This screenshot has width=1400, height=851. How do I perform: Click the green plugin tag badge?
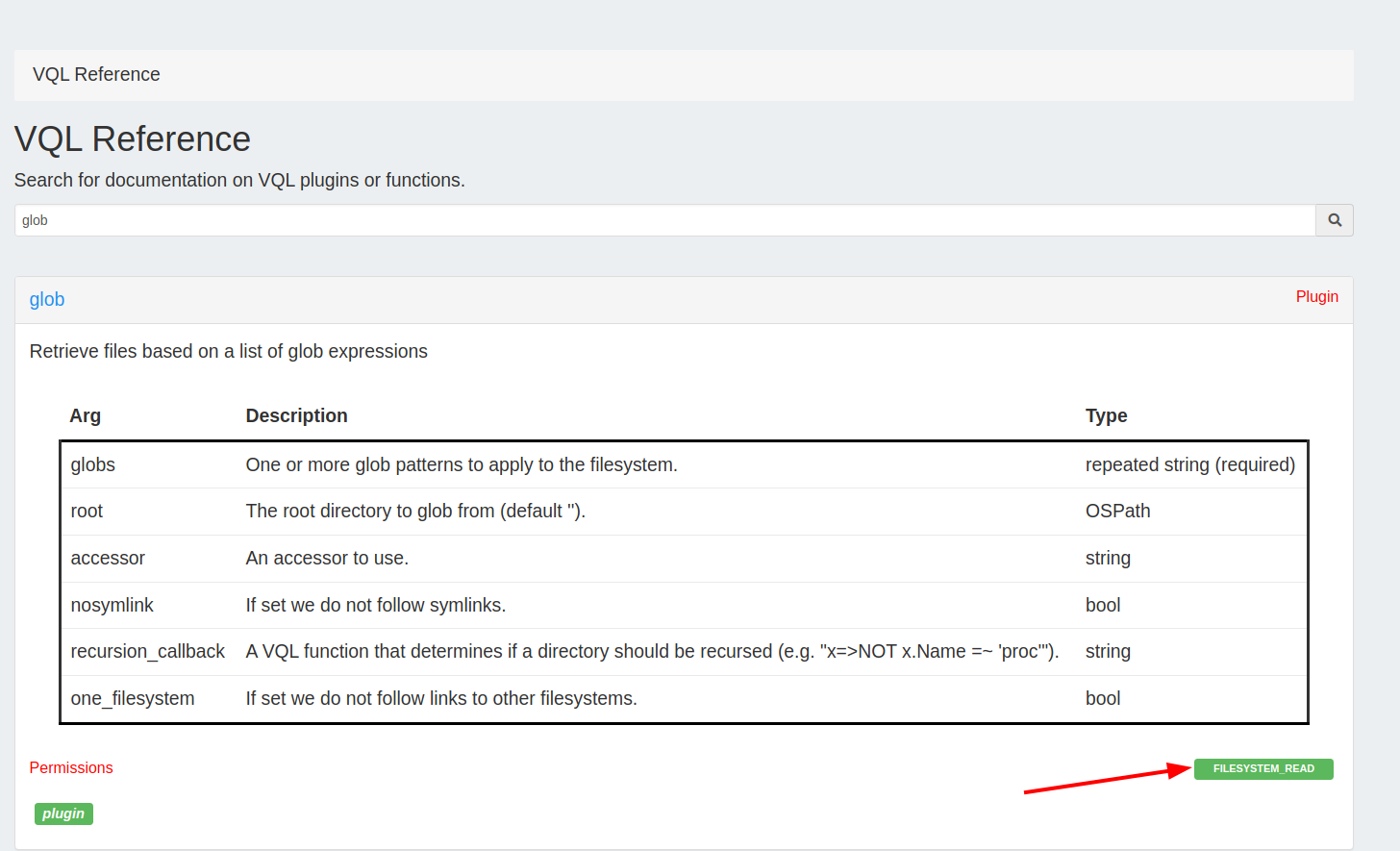point(63,813)
